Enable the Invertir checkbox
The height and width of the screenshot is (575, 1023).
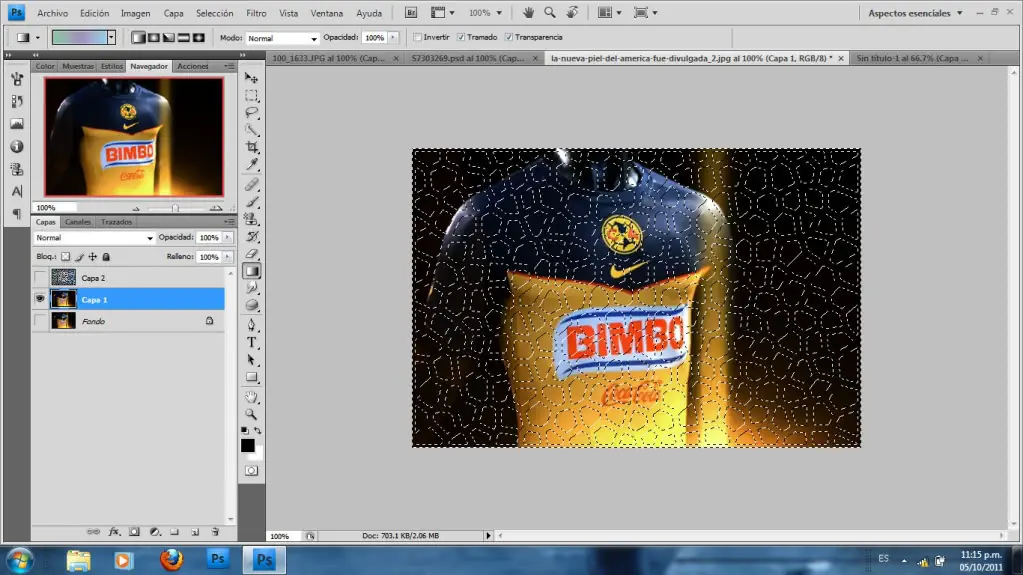pos(418,37)
